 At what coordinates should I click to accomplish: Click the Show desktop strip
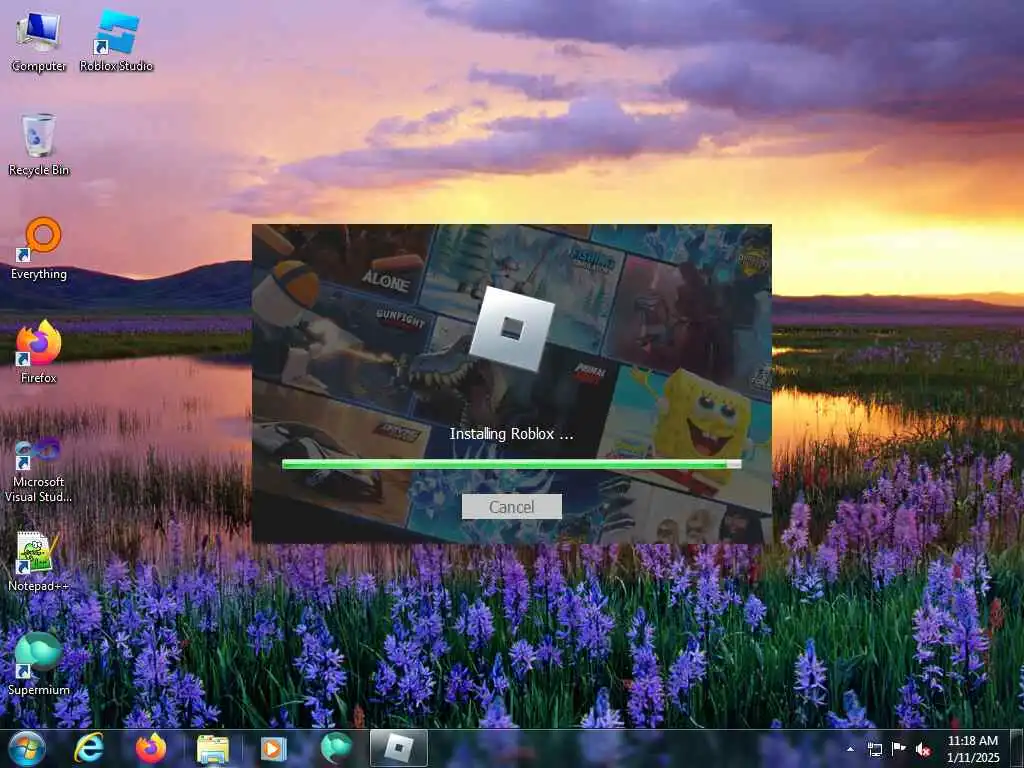1017,748
